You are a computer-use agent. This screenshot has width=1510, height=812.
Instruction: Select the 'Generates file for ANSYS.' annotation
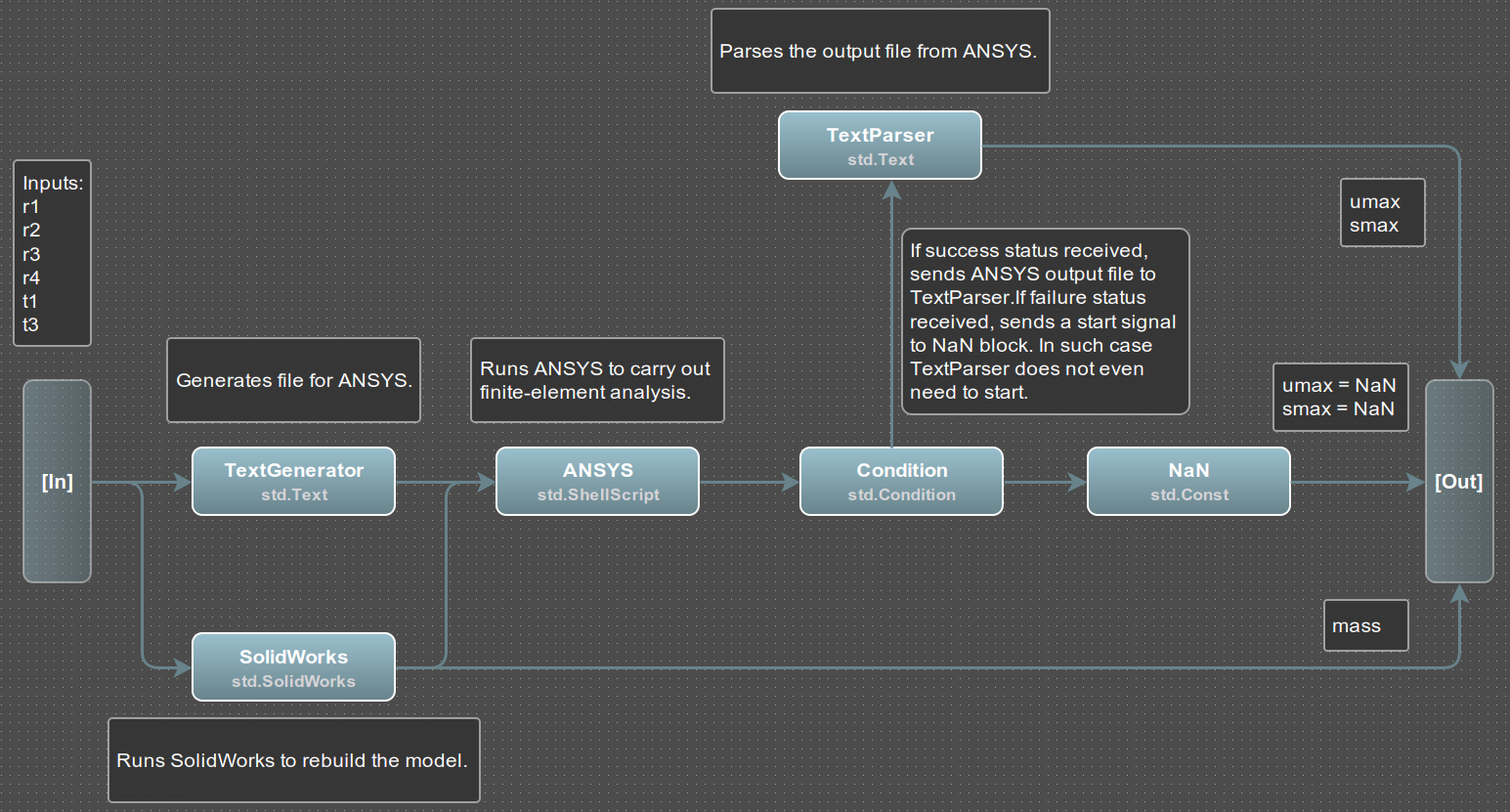(x=293, y=380)
